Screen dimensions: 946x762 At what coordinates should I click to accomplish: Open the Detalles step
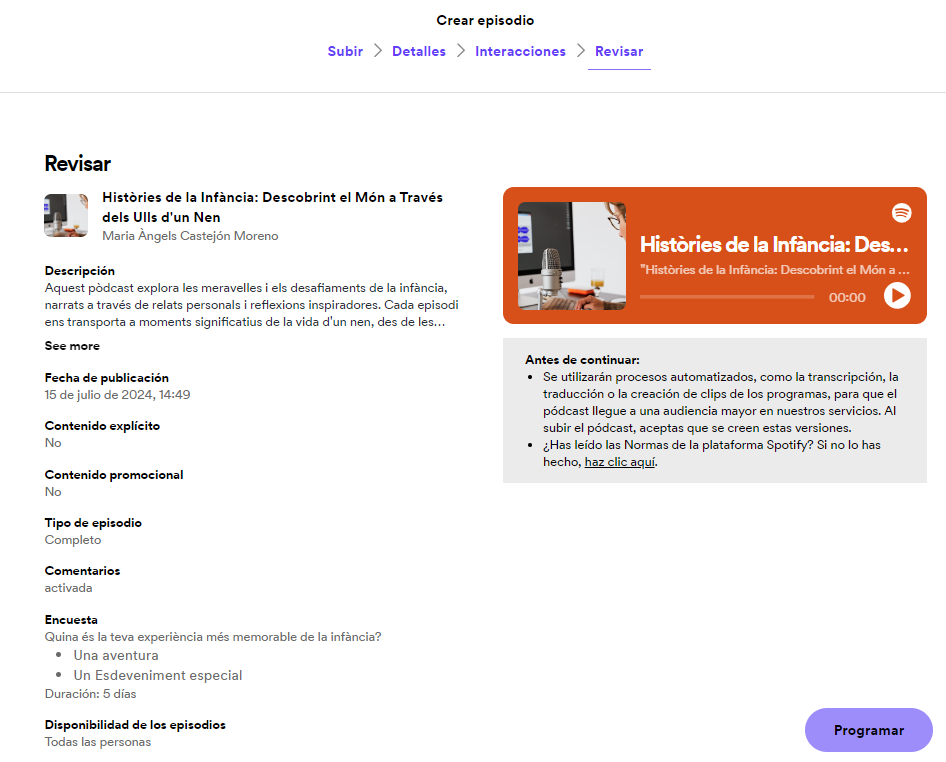(x=419, y=51)
